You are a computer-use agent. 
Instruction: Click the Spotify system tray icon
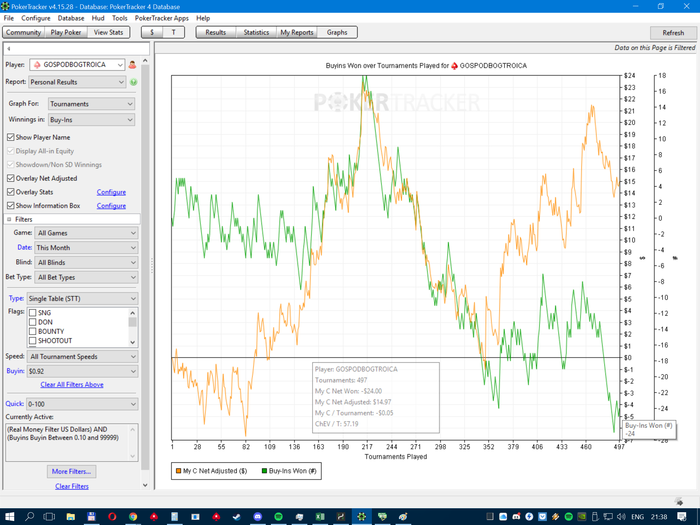click(569, 517)
